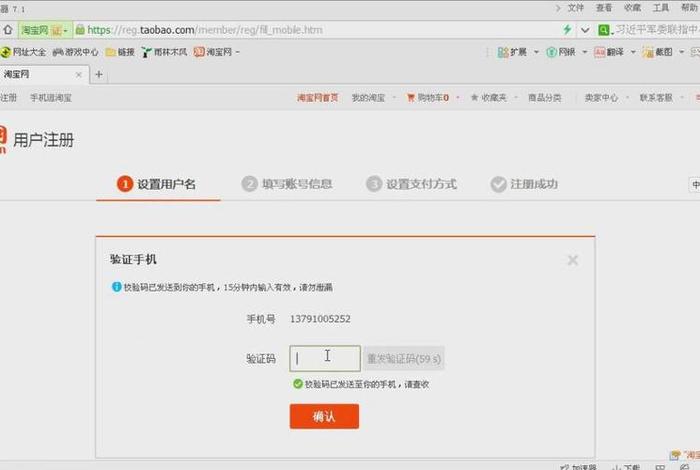Click the 重发验证码 resend button
700x470 pixels.
point(404,358)
